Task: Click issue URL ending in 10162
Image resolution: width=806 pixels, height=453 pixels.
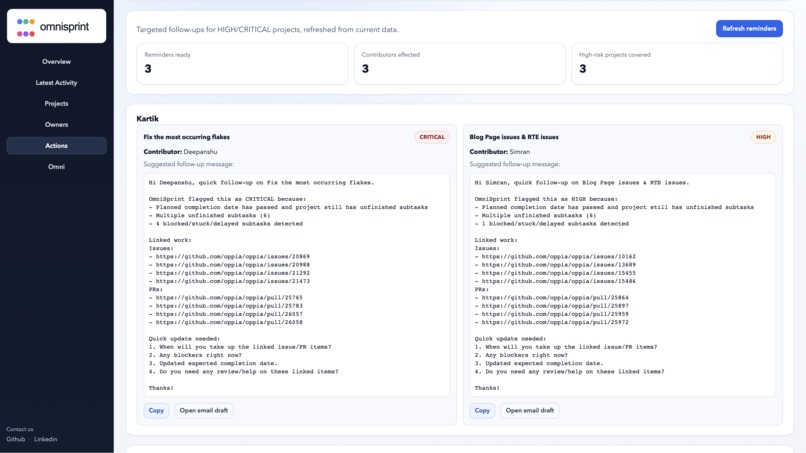Action: click(x=559, y=257)
